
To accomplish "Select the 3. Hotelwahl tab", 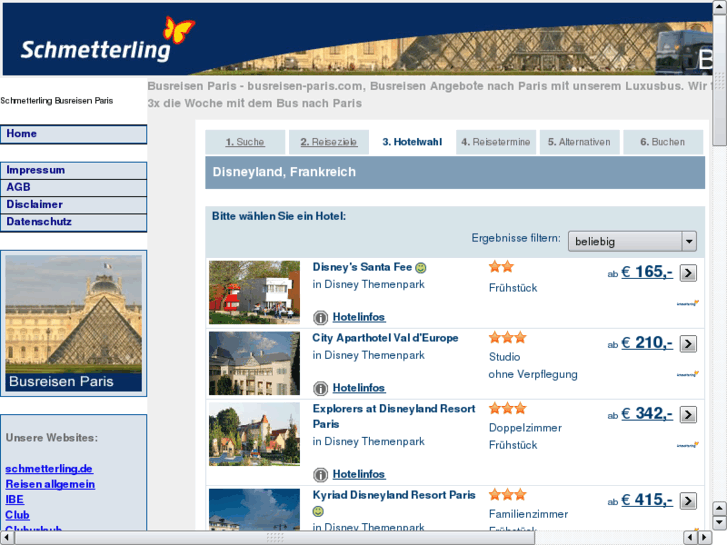I will [x=412, y=142].
